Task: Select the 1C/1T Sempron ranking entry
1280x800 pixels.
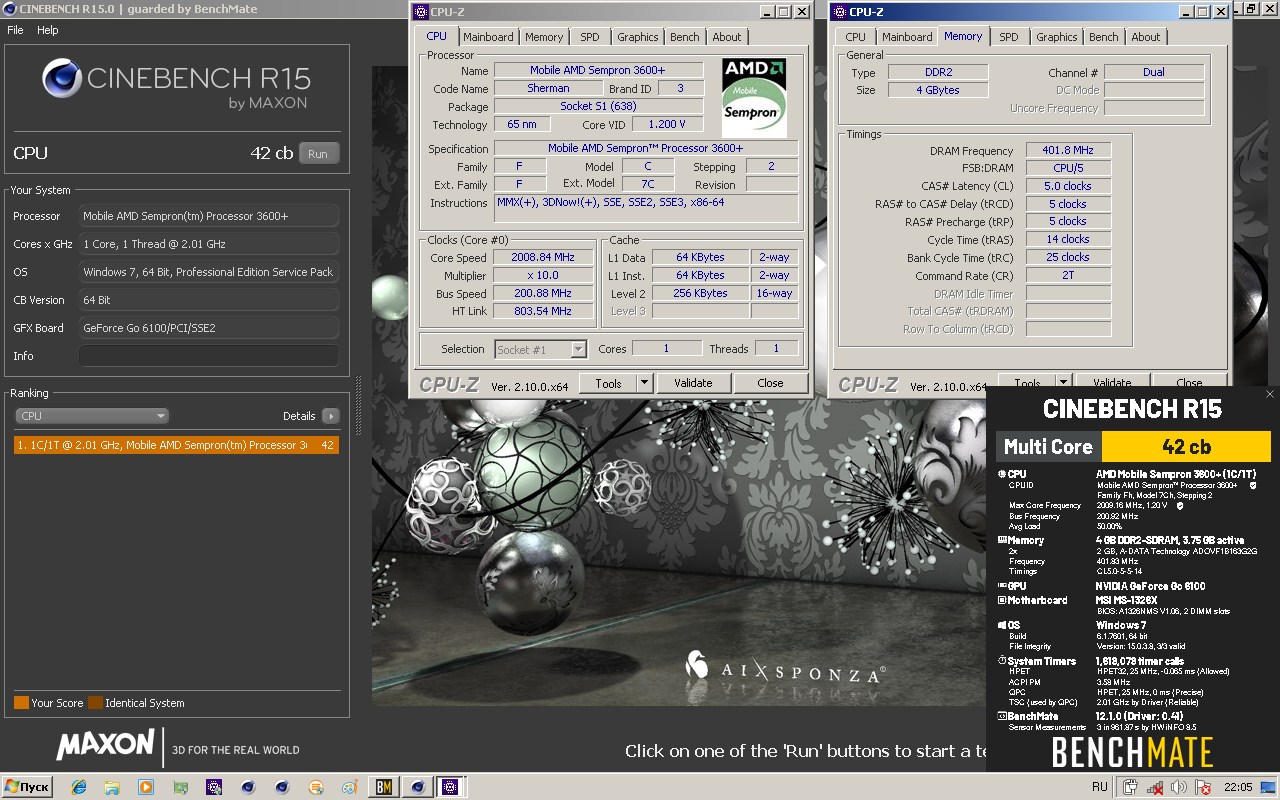Action: (176, 445)
